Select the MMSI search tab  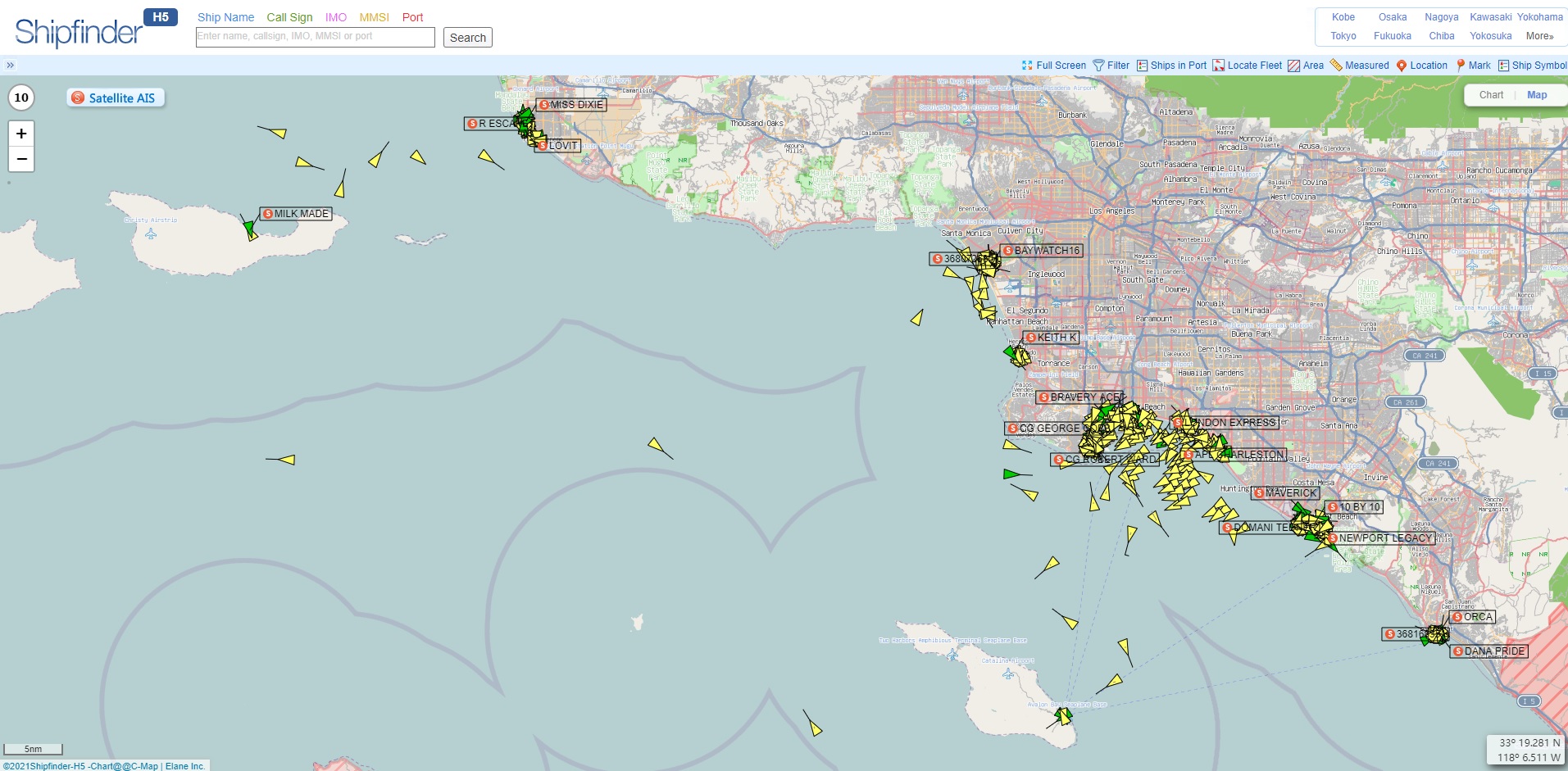pyautogui.click(x=374, y=17)
